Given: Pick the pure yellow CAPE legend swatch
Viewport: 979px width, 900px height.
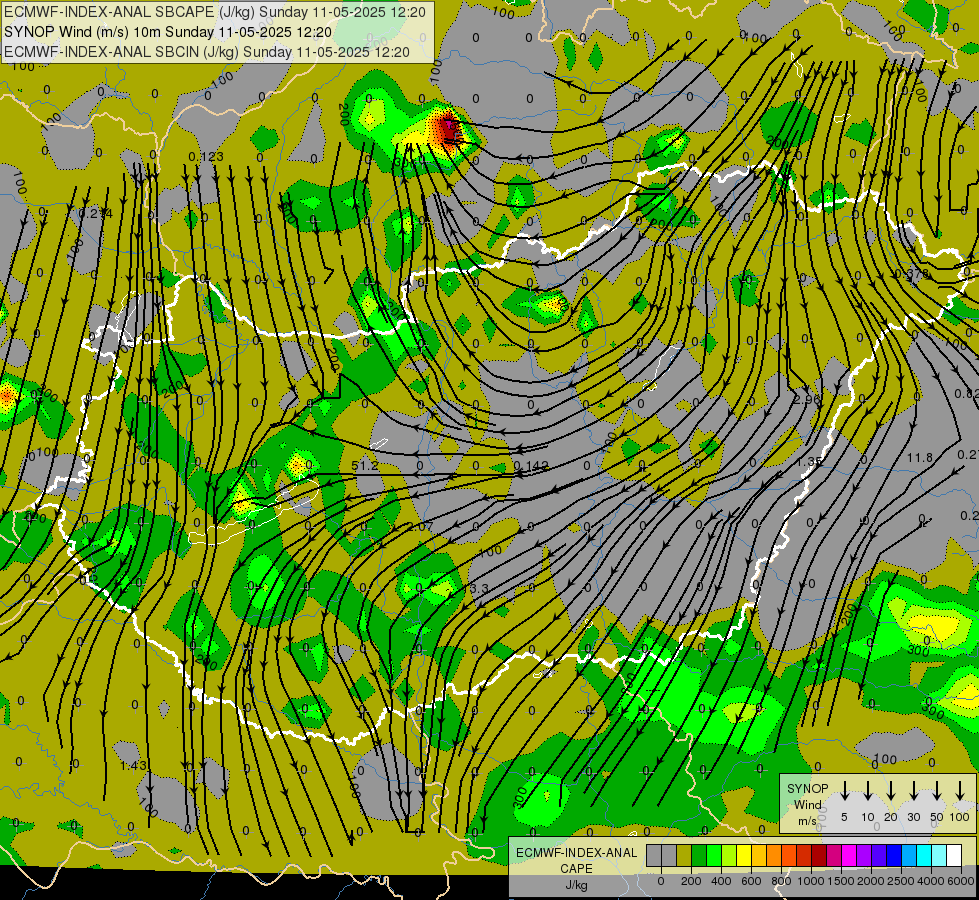Looking at the screenshot, I should [x=744, y=856].
